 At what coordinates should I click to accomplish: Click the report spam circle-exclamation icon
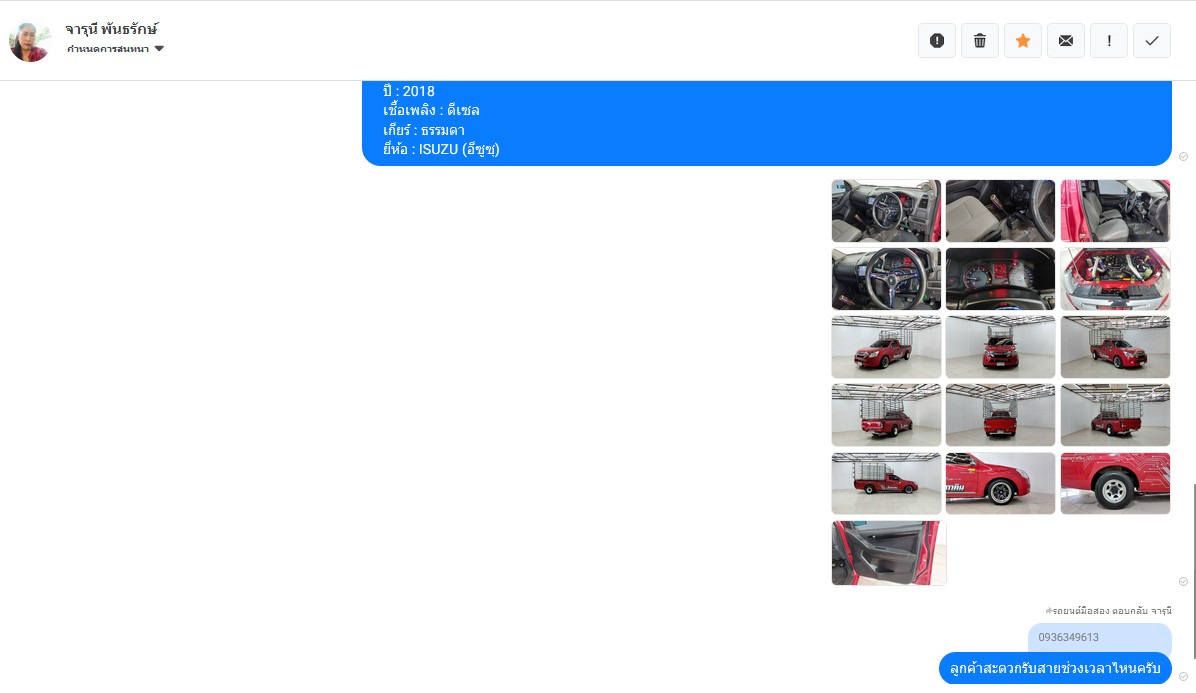pos(937,41)
